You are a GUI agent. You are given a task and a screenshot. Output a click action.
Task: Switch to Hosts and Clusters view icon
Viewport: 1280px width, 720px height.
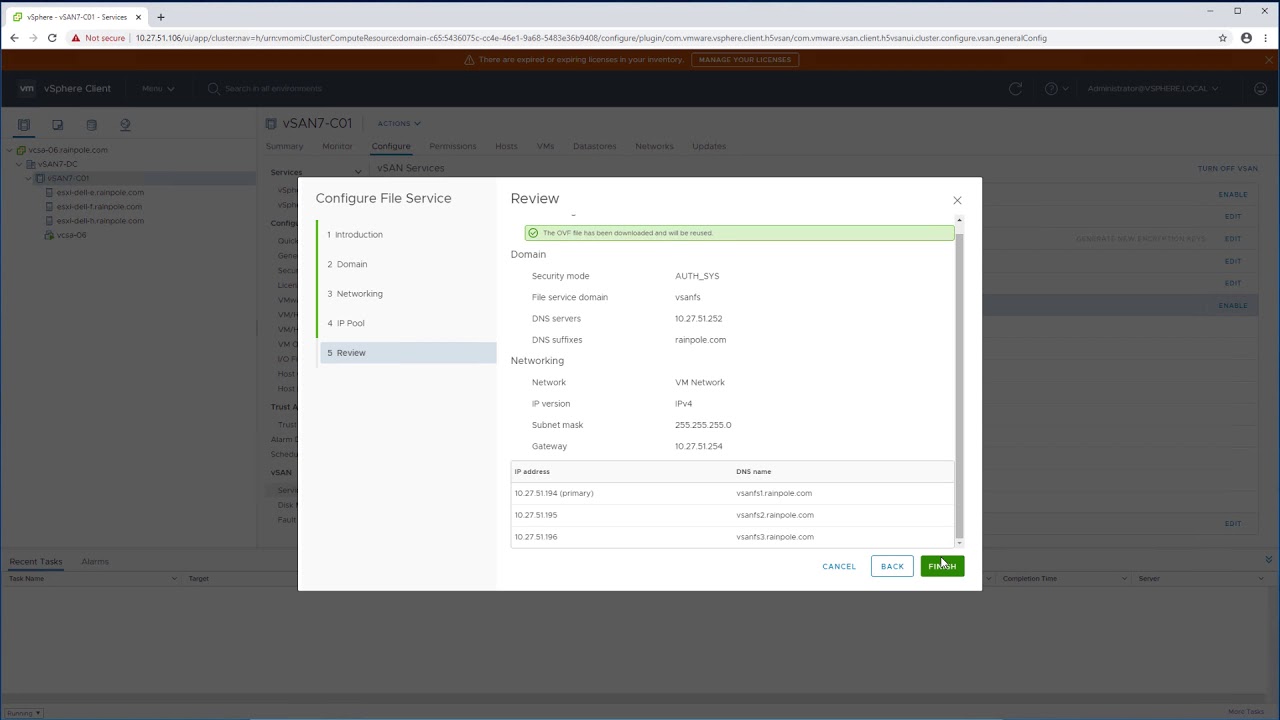point(24,125)
